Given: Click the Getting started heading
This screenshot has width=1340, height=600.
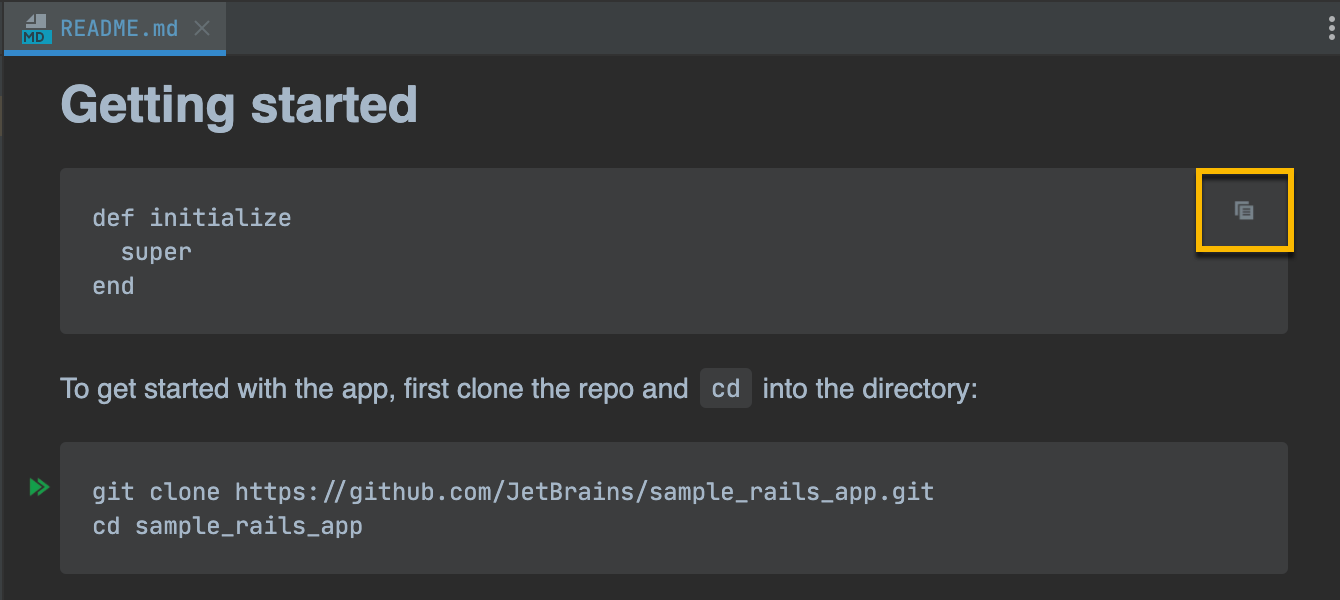Looking at the screenshot, I should tap(239, 104).
